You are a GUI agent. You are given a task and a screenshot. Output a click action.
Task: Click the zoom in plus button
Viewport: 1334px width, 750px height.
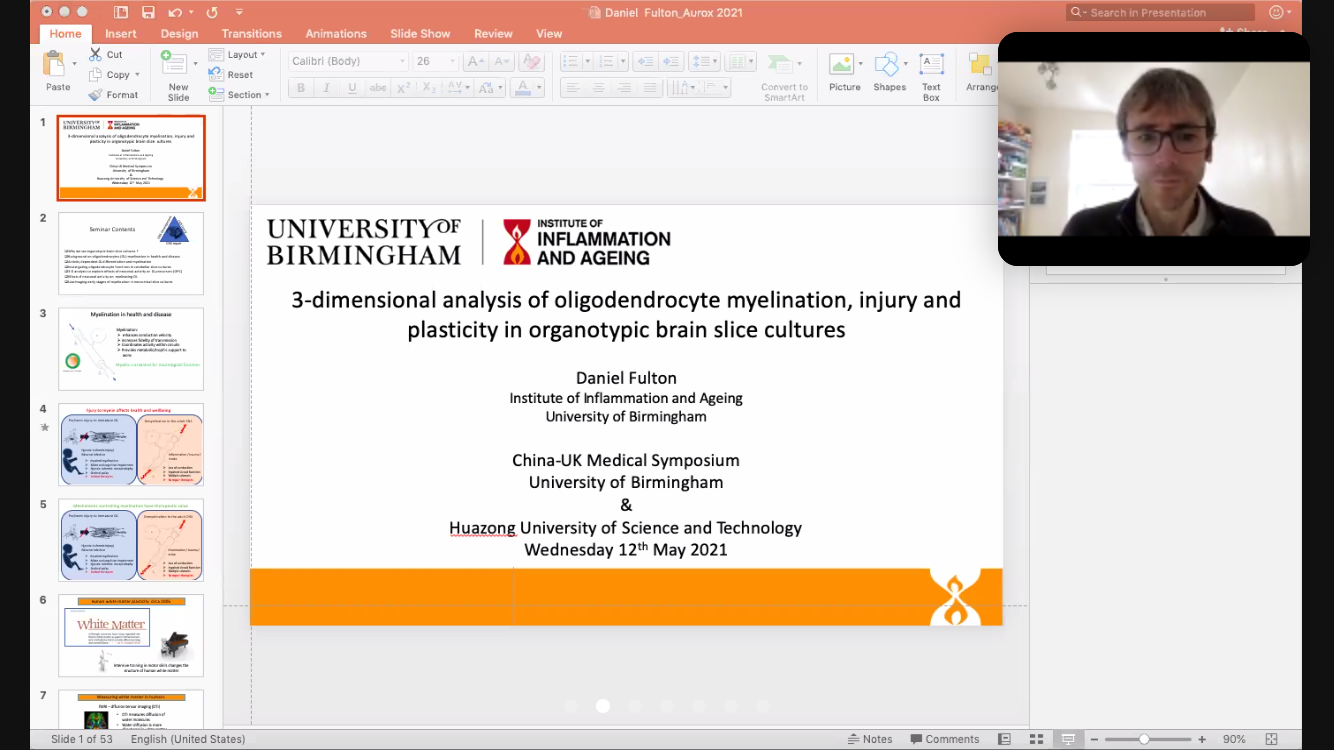[x=1202, y=739]
